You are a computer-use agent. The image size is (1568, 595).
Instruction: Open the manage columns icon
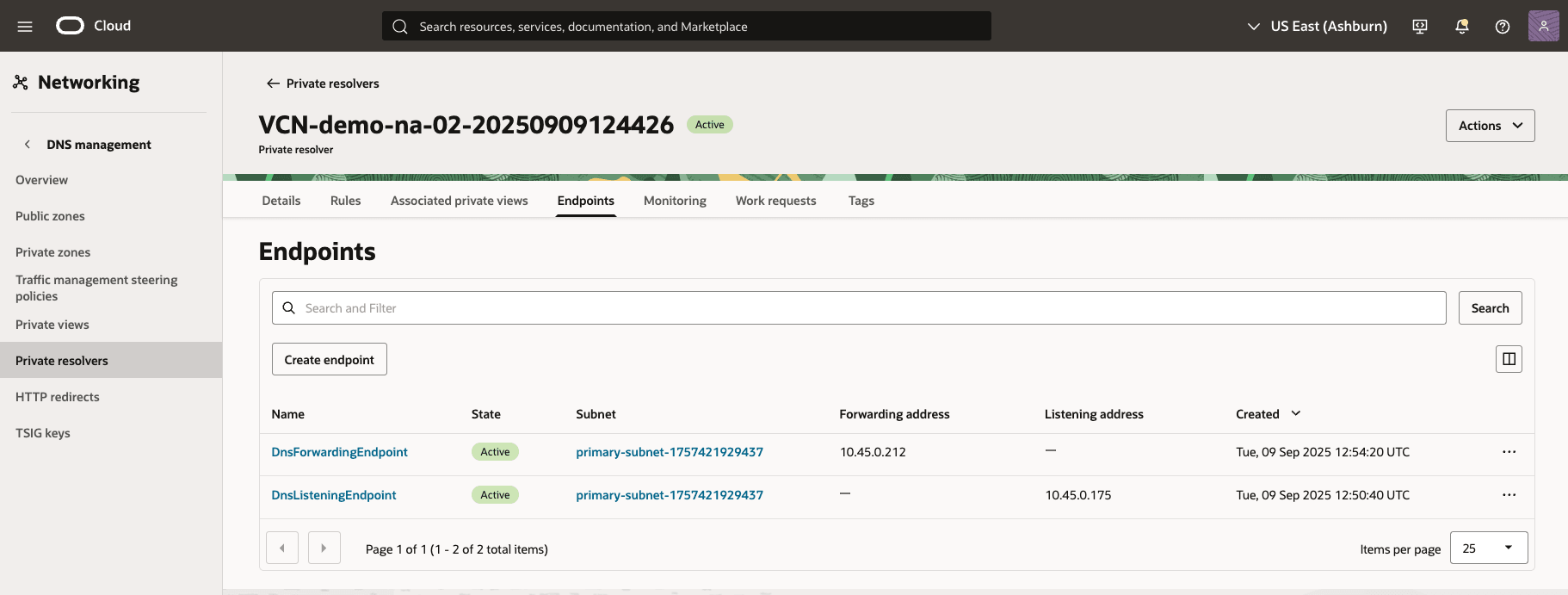(1509, 359)
